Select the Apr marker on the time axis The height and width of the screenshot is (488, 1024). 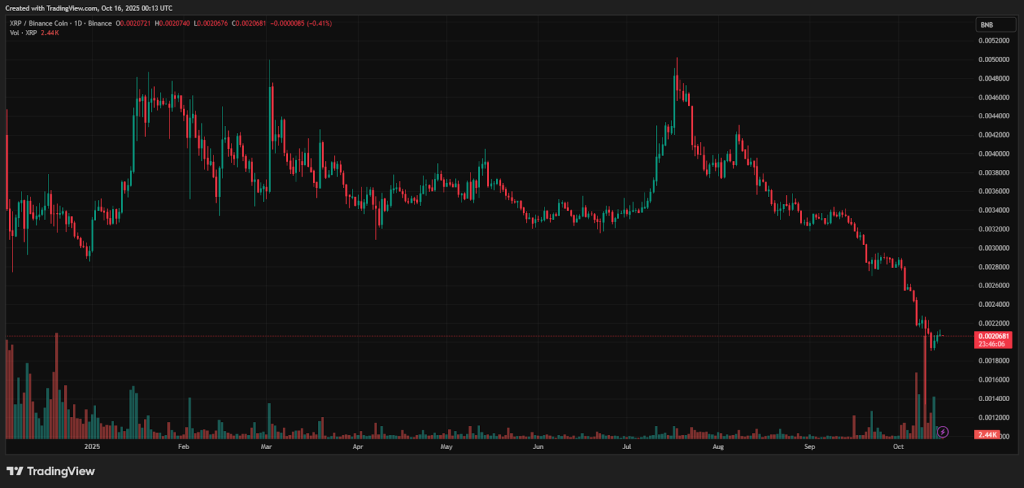click(358, 448)
